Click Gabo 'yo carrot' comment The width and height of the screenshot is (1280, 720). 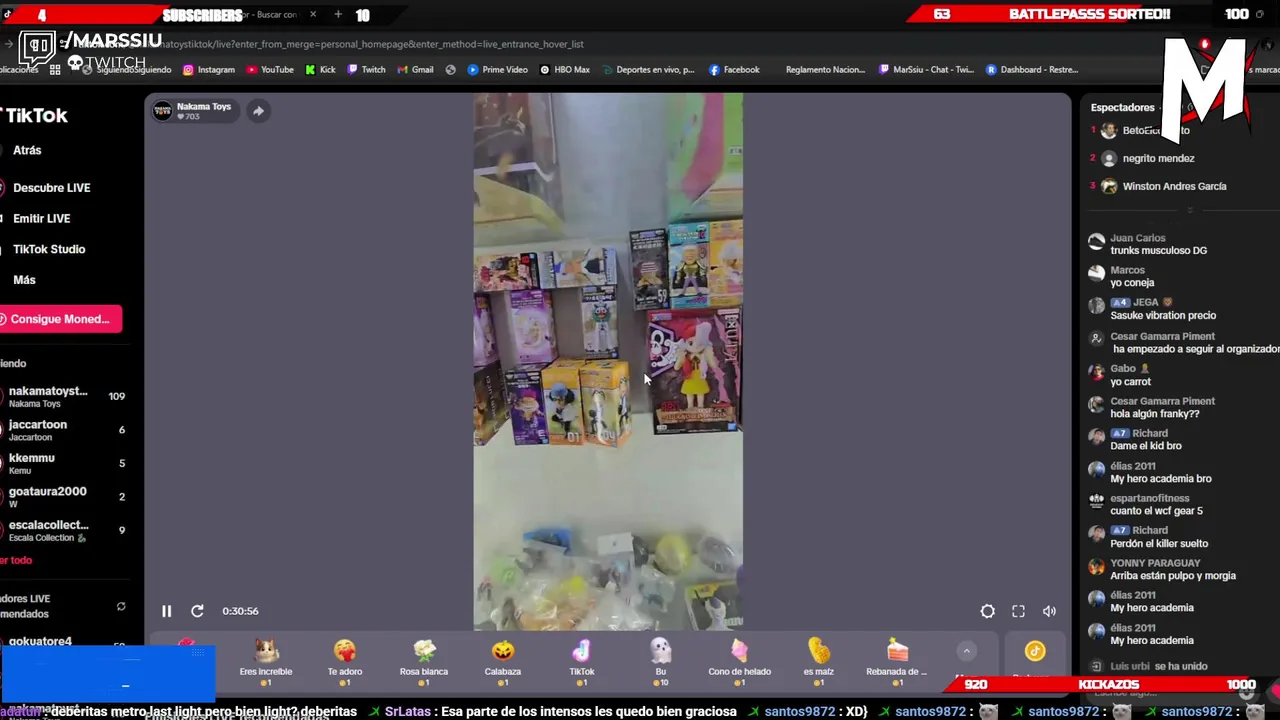1130,375
